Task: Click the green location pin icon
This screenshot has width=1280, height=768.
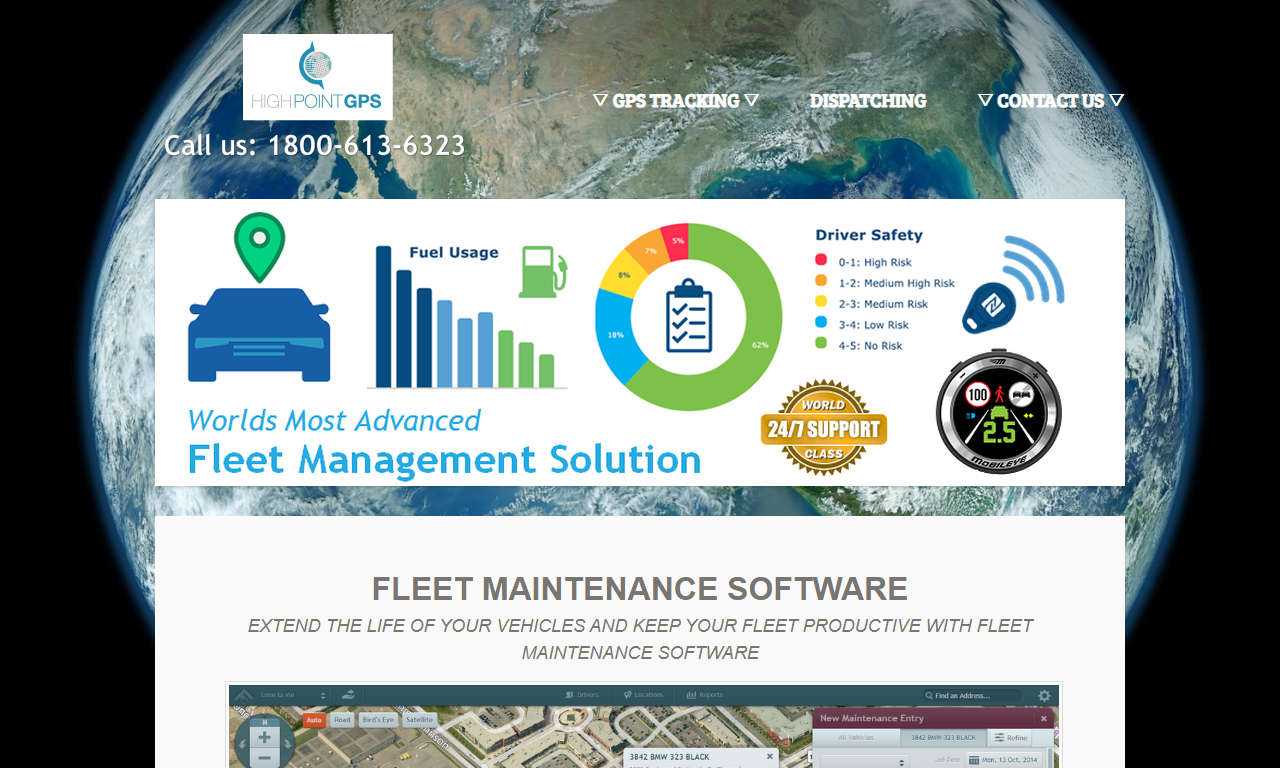Action: click(259, 246)
